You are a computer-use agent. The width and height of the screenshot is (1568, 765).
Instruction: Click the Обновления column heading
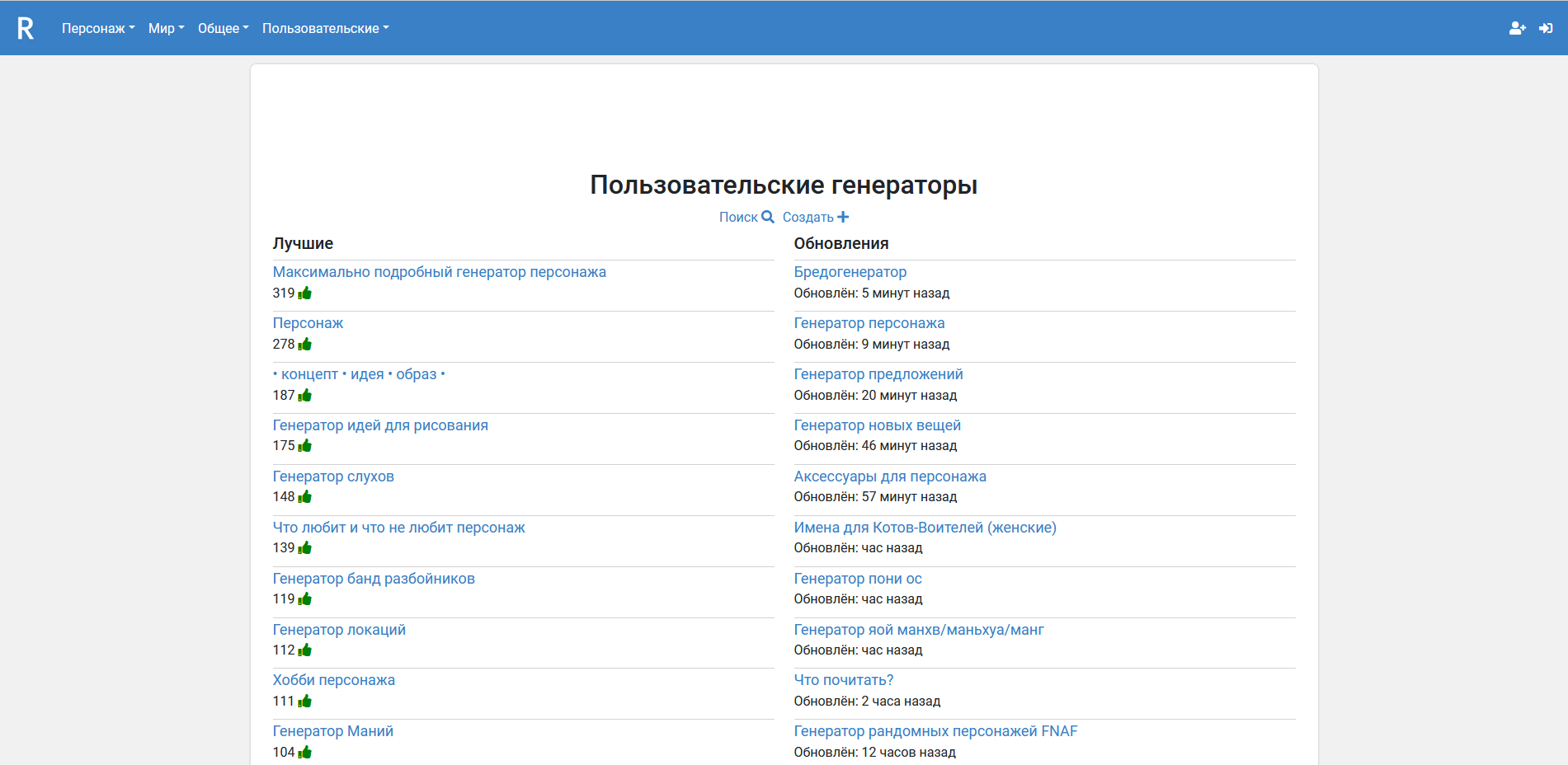click(841, 243)
